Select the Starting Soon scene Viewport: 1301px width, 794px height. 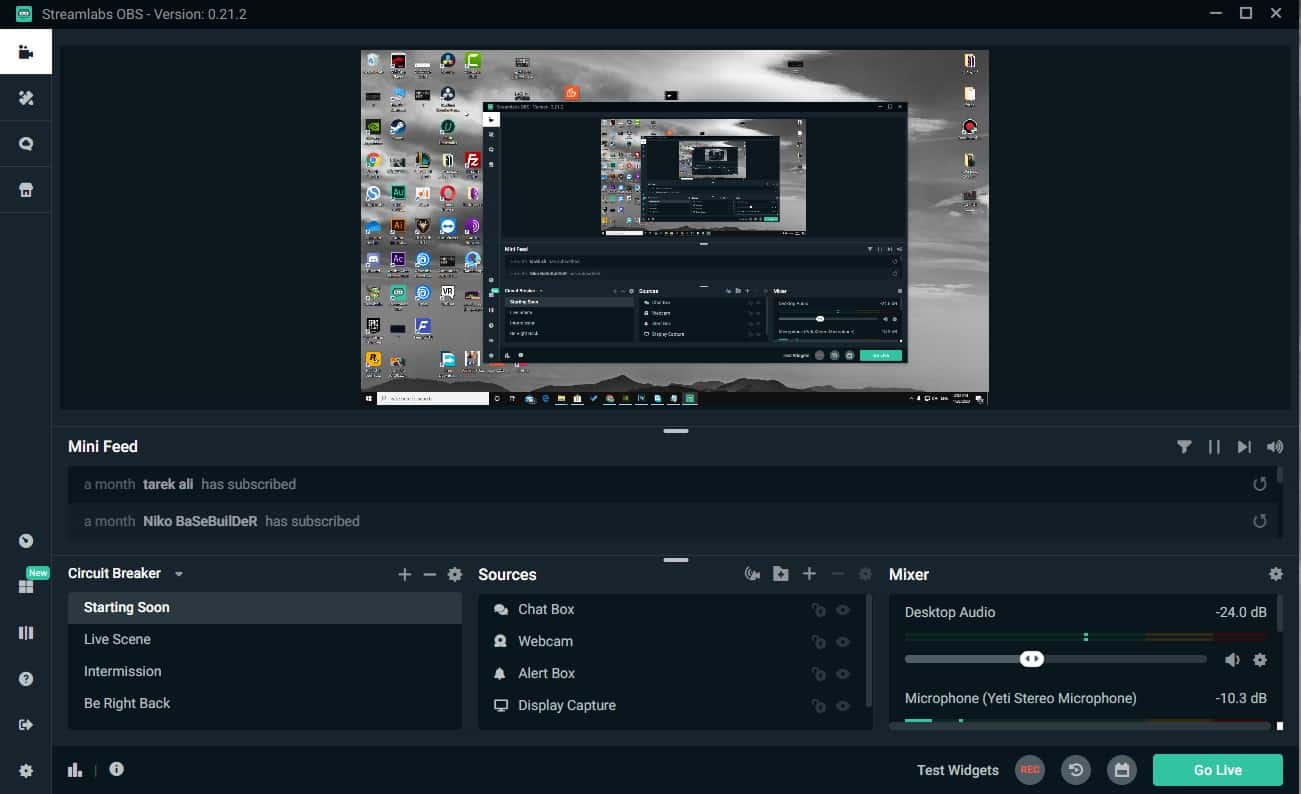pyautogui.click(x=264, y=607)
